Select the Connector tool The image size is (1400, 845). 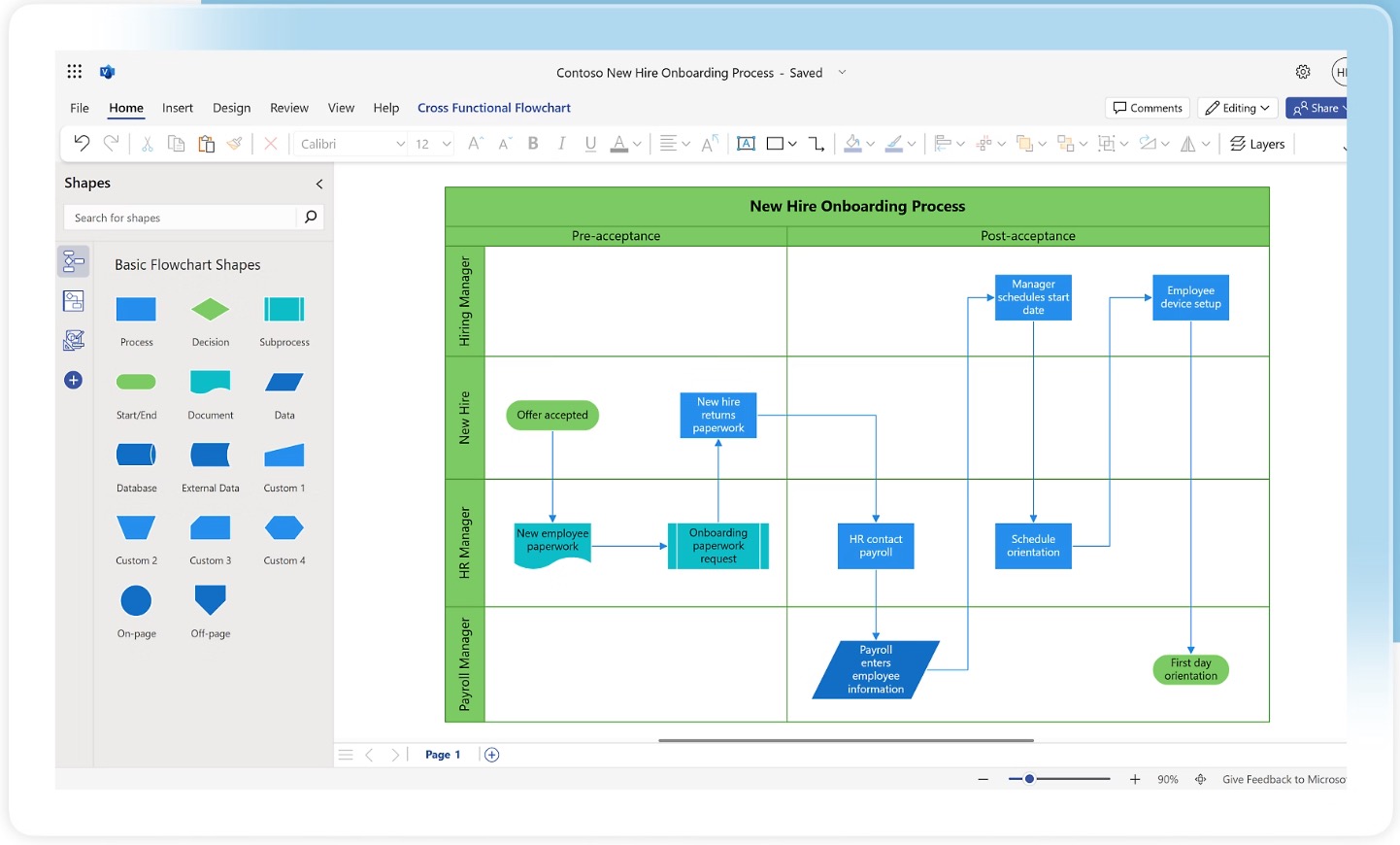(x=817, y=144)
